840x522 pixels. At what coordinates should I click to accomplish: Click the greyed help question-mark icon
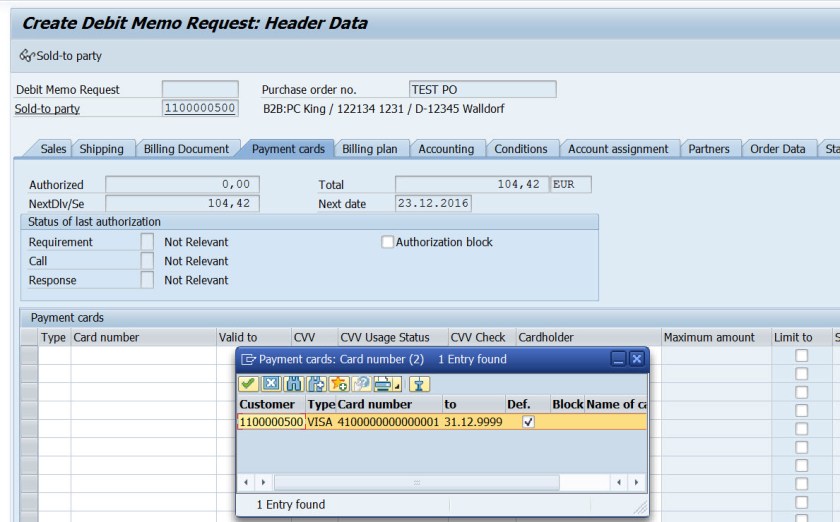click(x=362, y=384)
